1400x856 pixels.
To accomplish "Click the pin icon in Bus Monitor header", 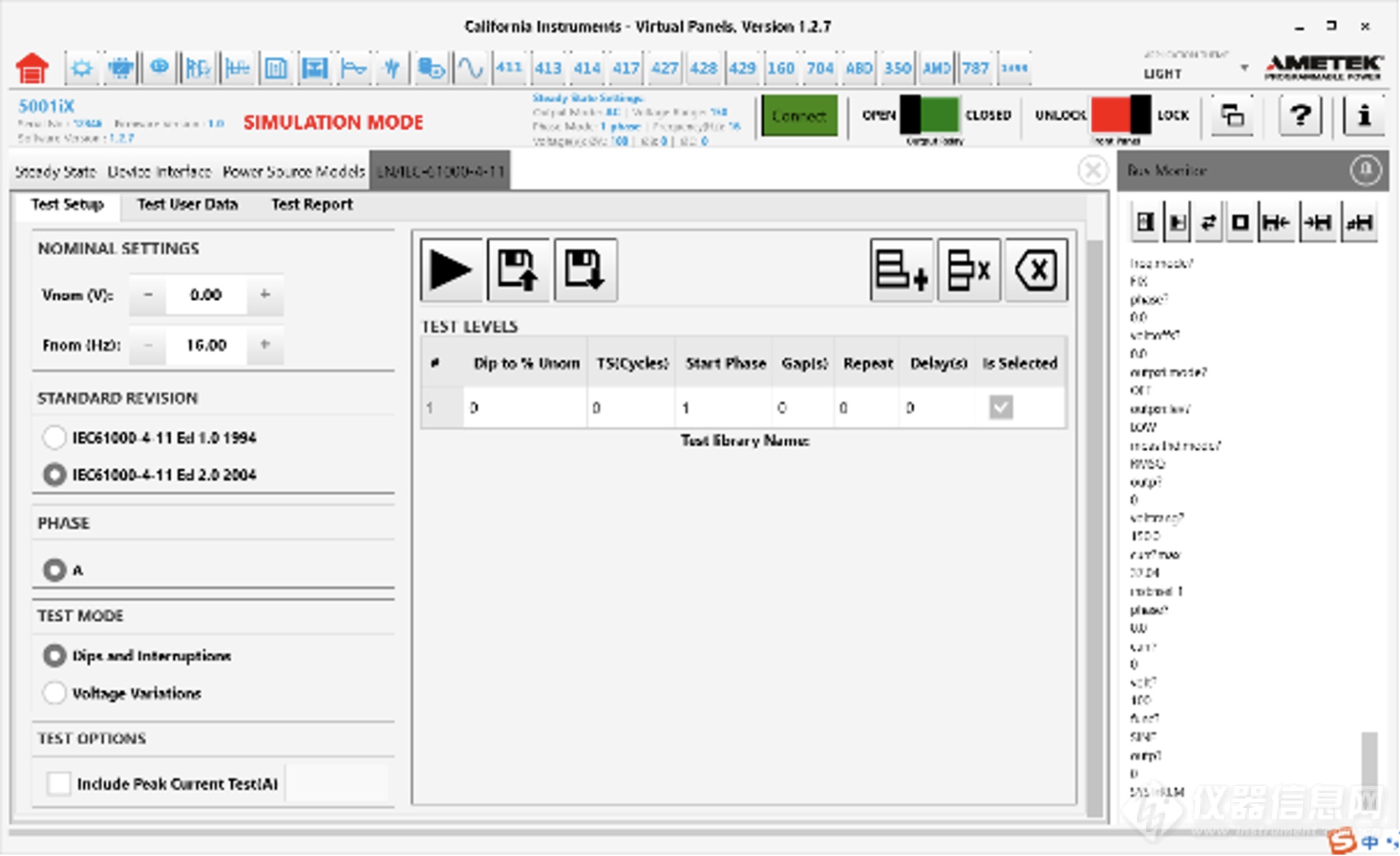I will (1365, 171).
